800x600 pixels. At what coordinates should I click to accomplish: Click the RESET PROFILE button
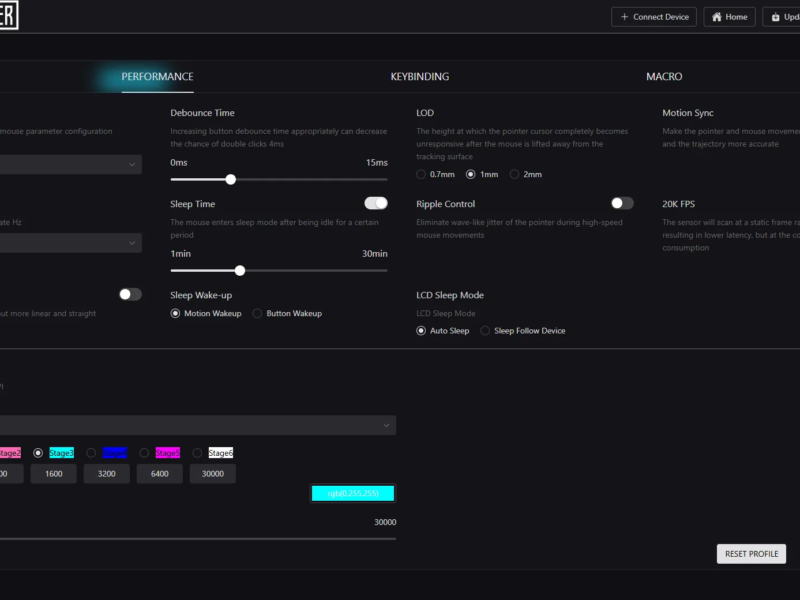[x=751, y=554]
